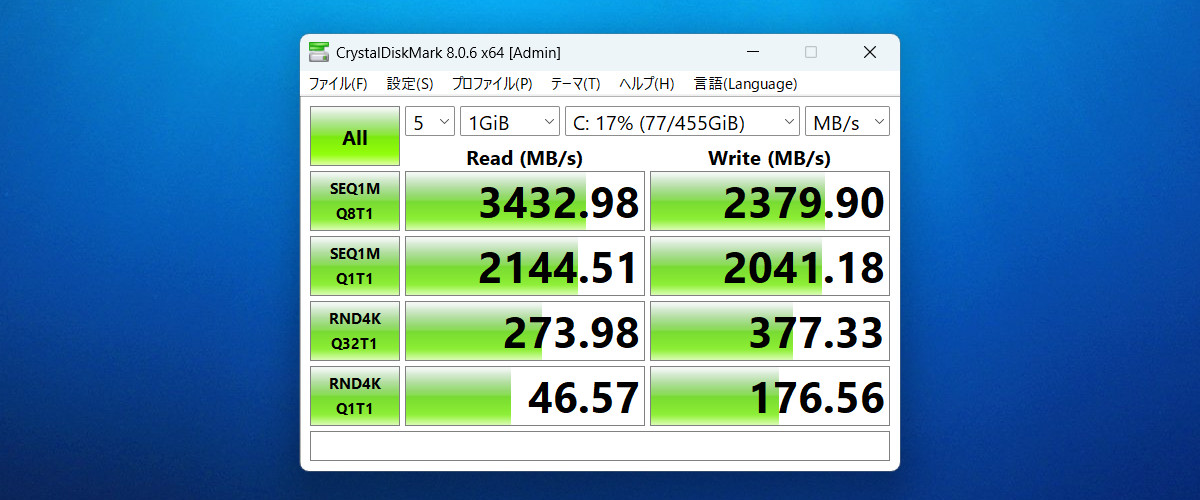1200x500 pixels.
Task: Run the RND4K Q1T1 benchmark
Action: pyautogui.click(x=355, y=396)
